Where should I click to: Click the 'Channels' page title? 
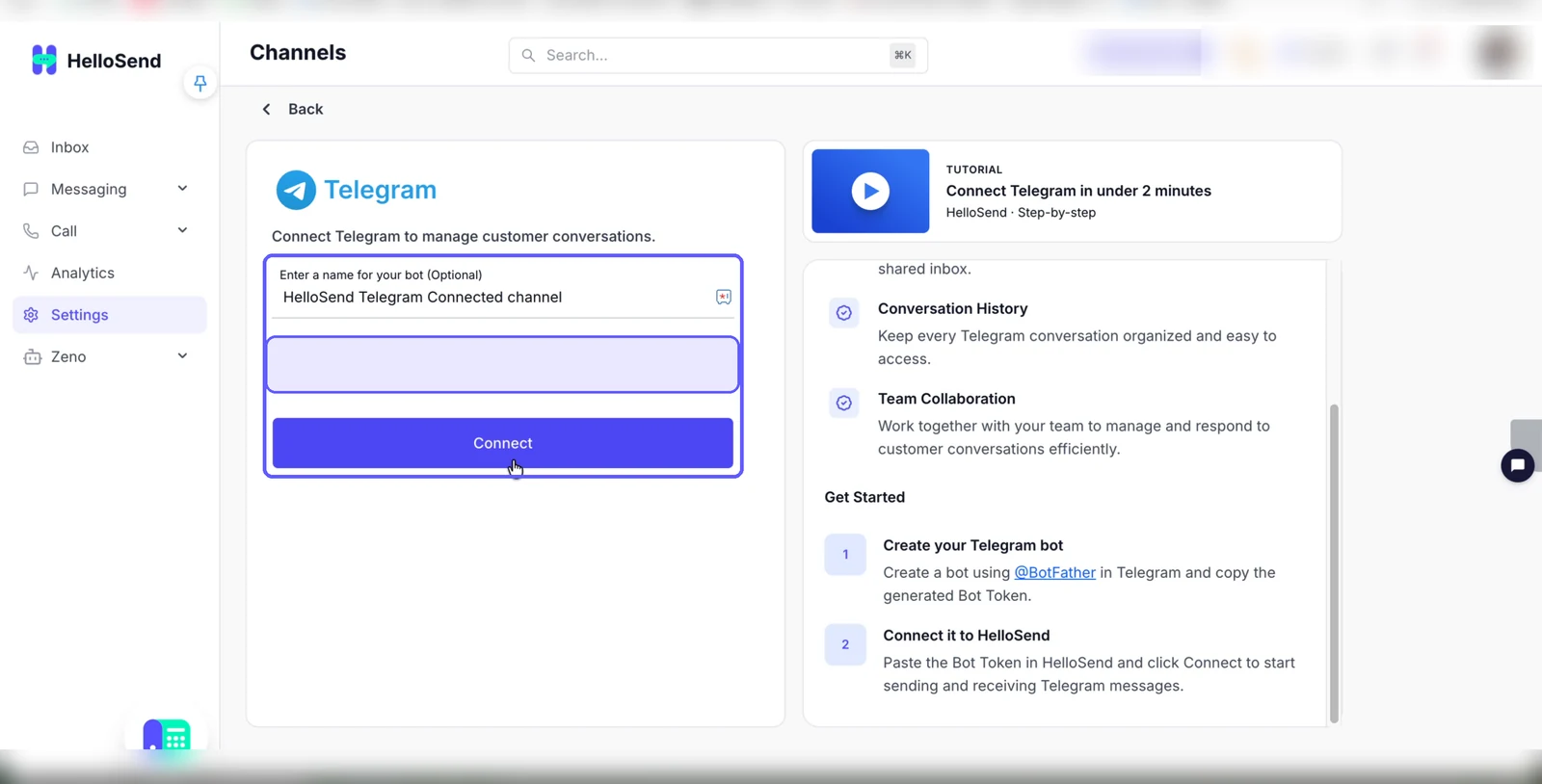[298, 53]
